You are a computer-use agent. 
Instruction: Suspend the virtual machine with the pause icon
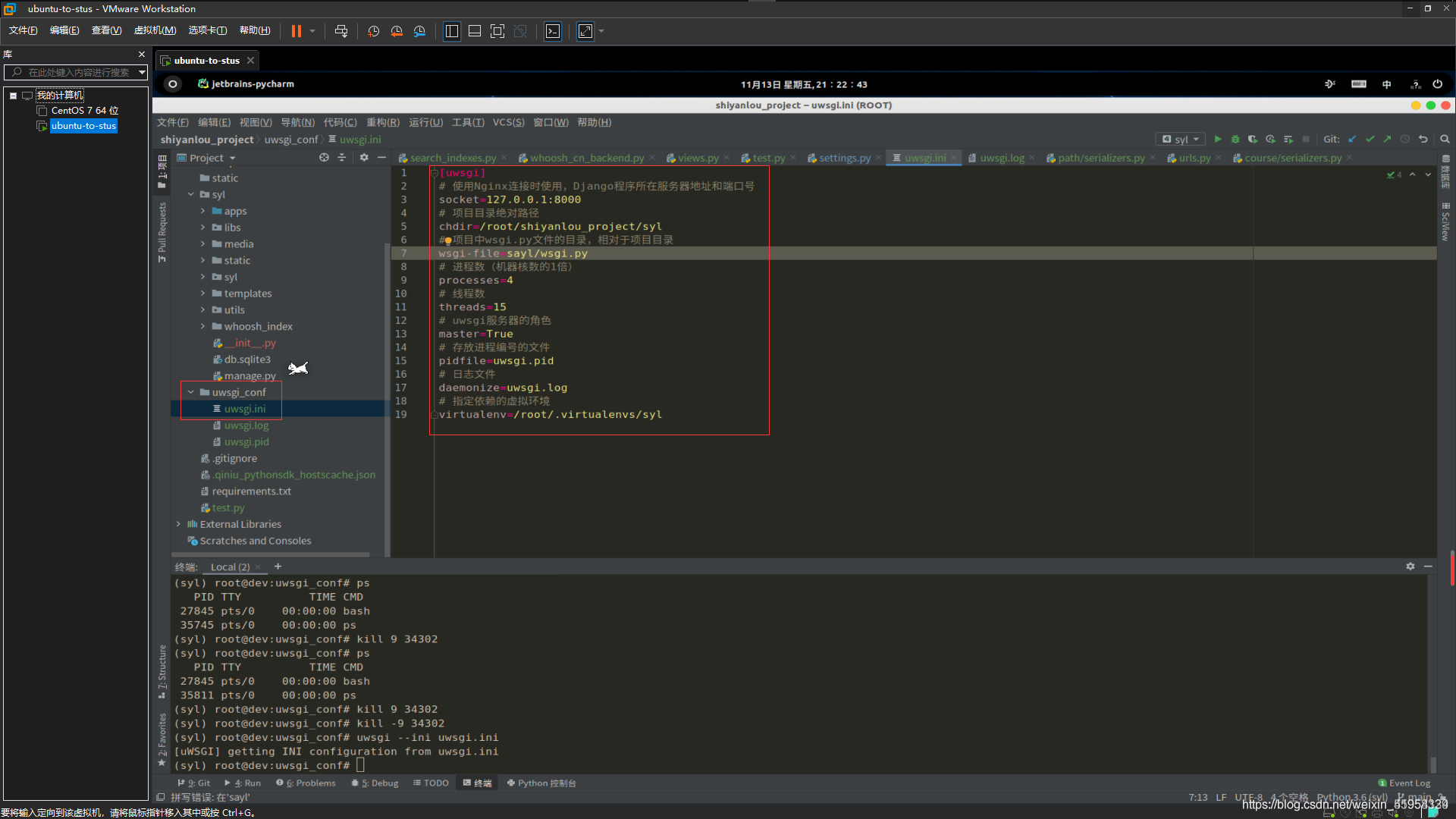pos(295,31)
